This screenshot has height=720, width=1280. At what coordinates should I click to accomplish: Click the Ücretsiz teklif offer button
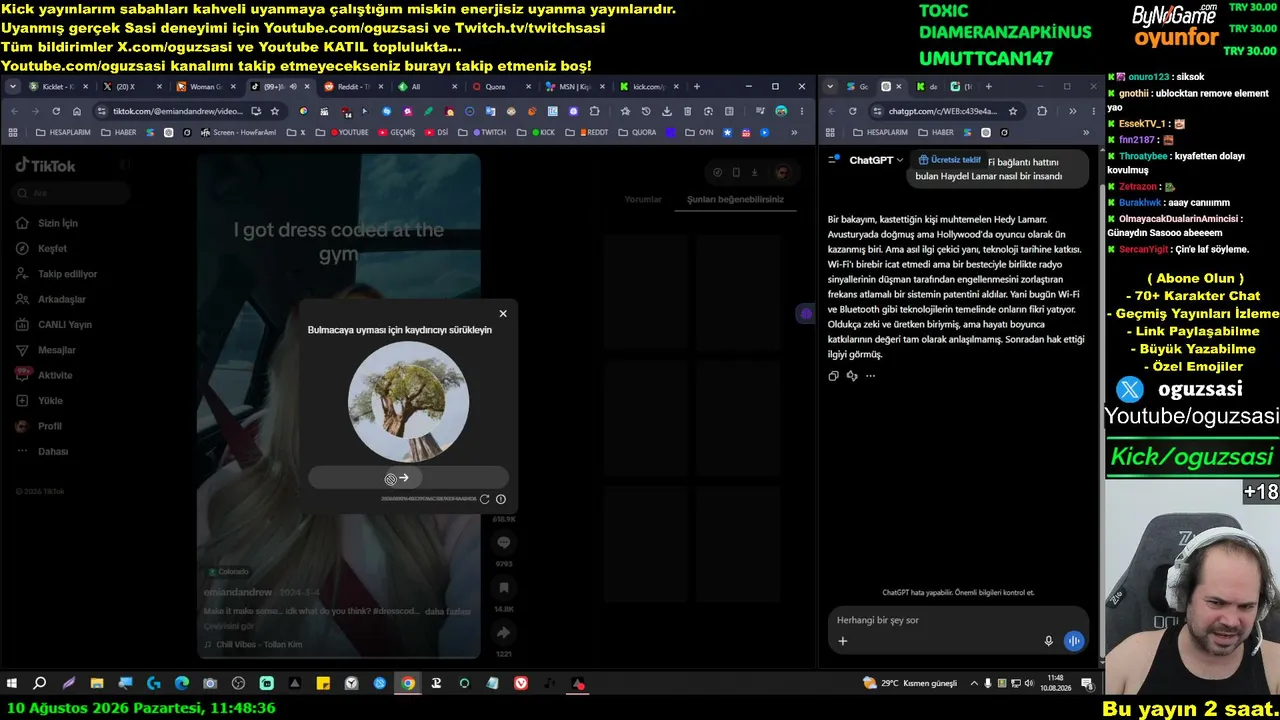pyautogui.click(x=949, y=160)
